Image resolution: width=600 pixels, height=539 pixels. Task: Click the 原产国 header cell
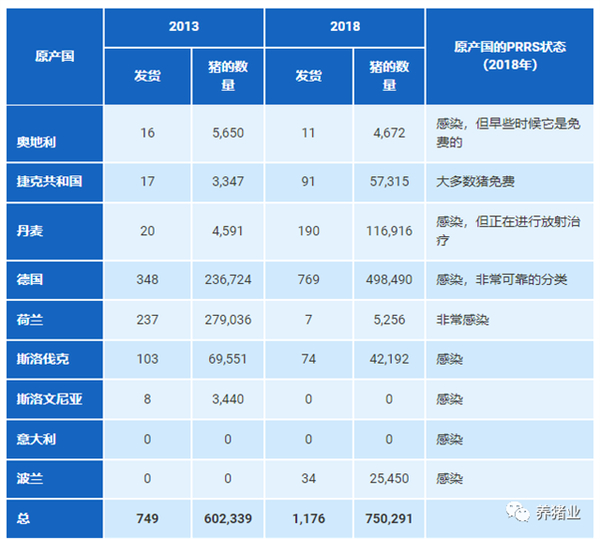[x=55, y=56]
